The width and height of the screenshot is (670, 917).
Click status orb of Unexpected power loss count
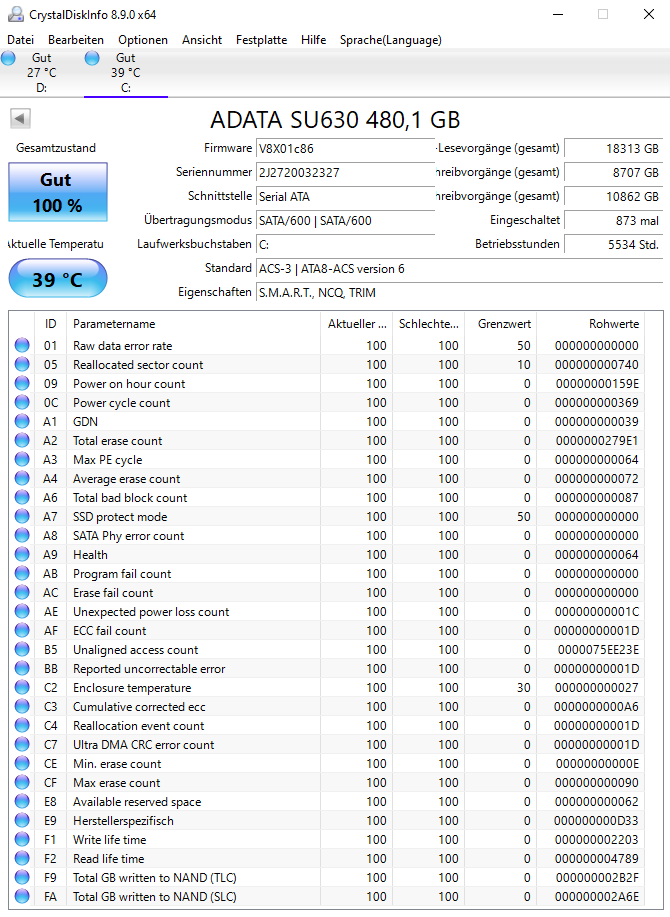pyautogui.click(x=22, y=611)
